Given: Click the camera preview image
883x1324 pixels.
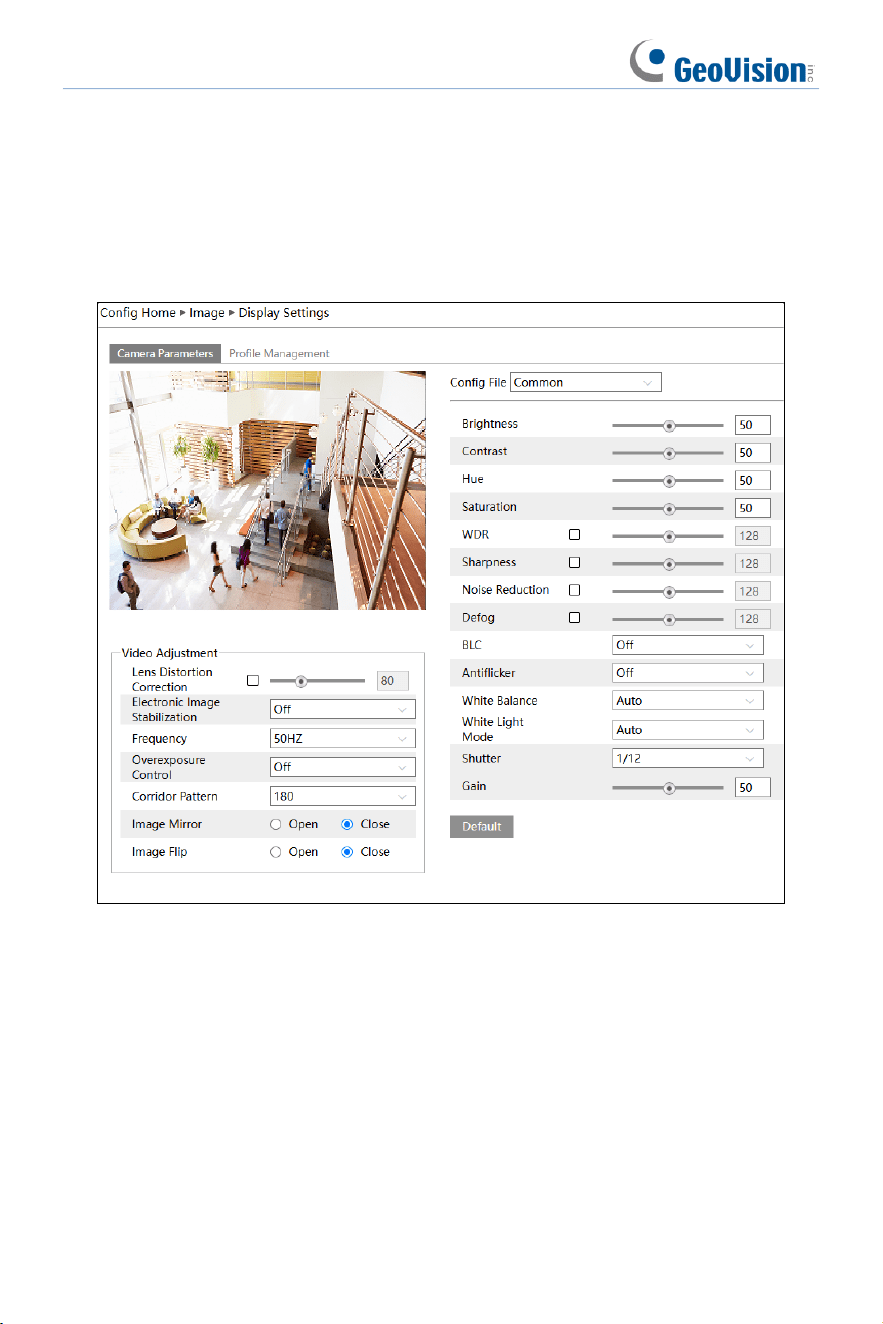Looking at the screenshot, I should coord(267,490).
